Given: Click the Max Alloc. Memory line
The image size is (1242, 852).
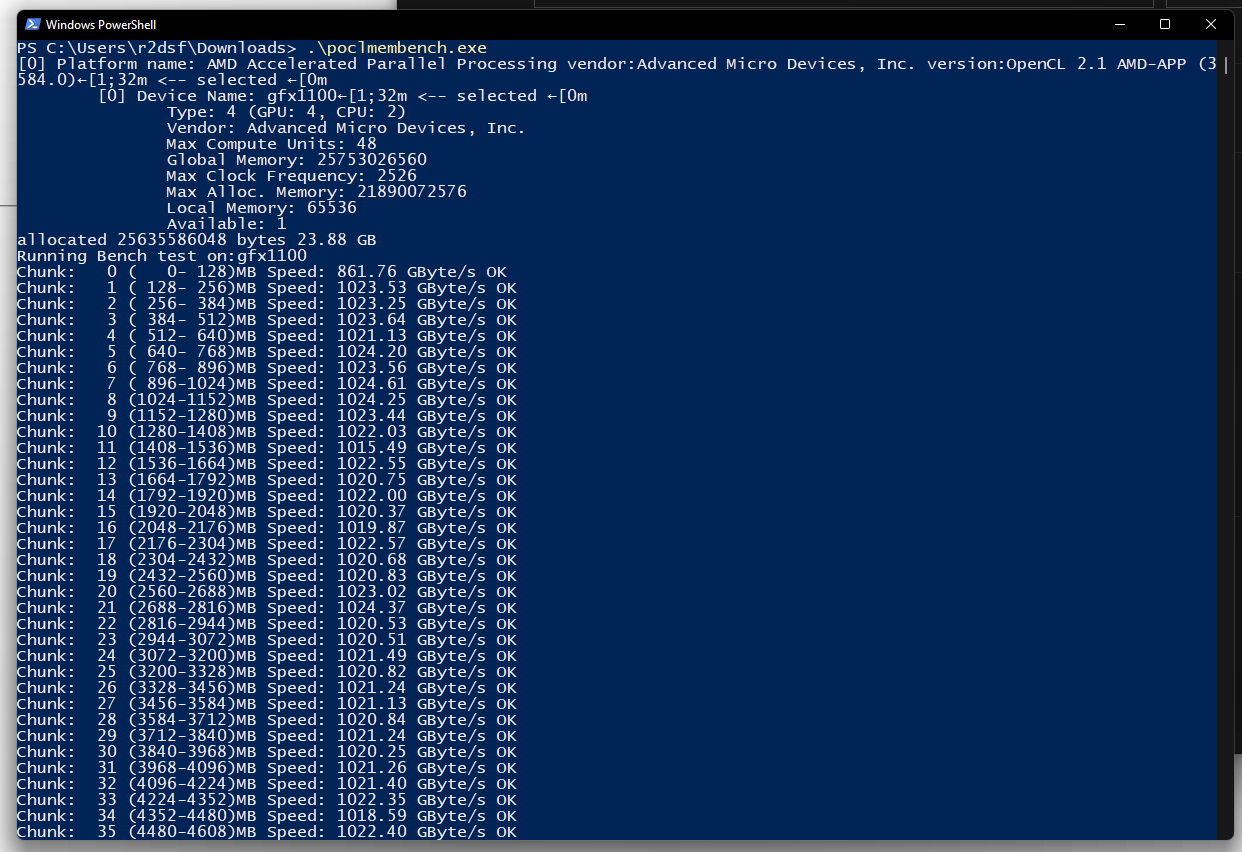Looking at the screenshot, I should pos(316,192).
